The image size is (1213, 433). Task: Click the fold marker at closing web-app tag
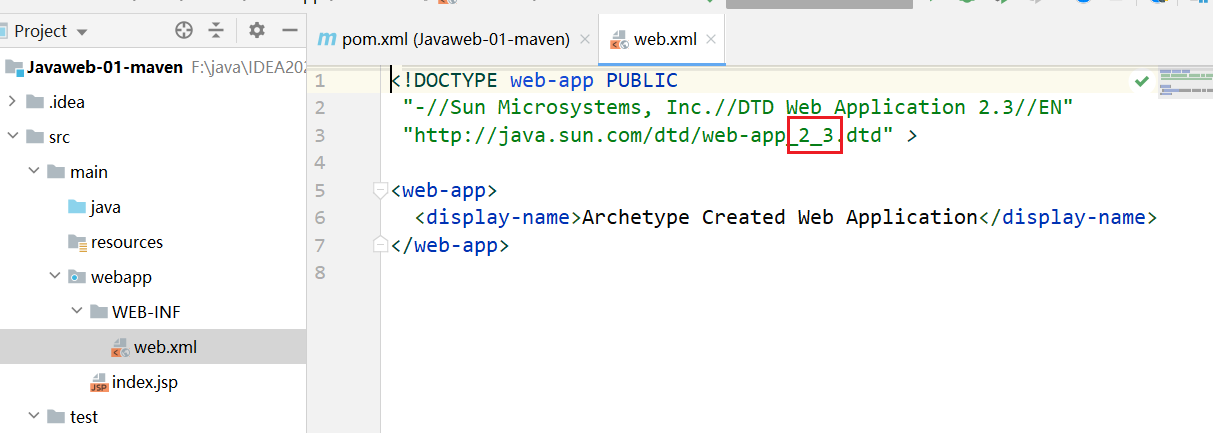pos(379,245)
